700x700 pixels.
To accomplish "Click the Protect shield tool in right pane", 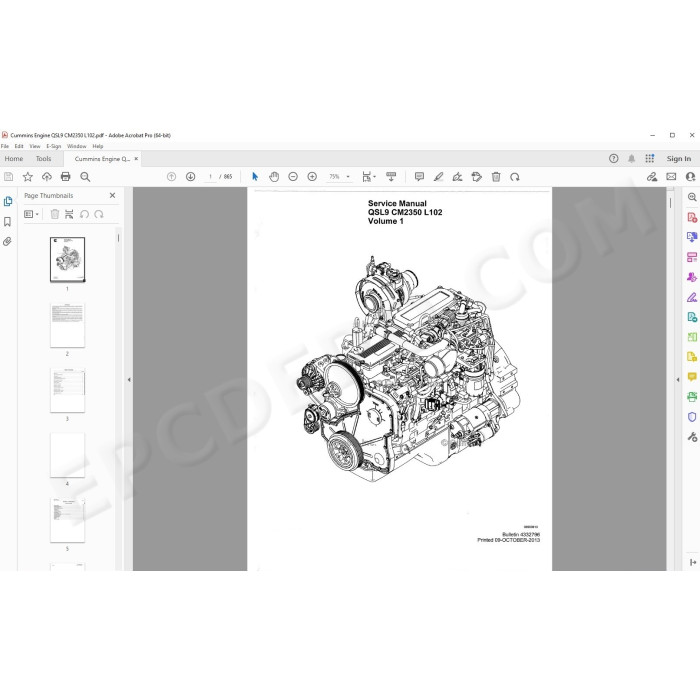I will click(692, 417).
